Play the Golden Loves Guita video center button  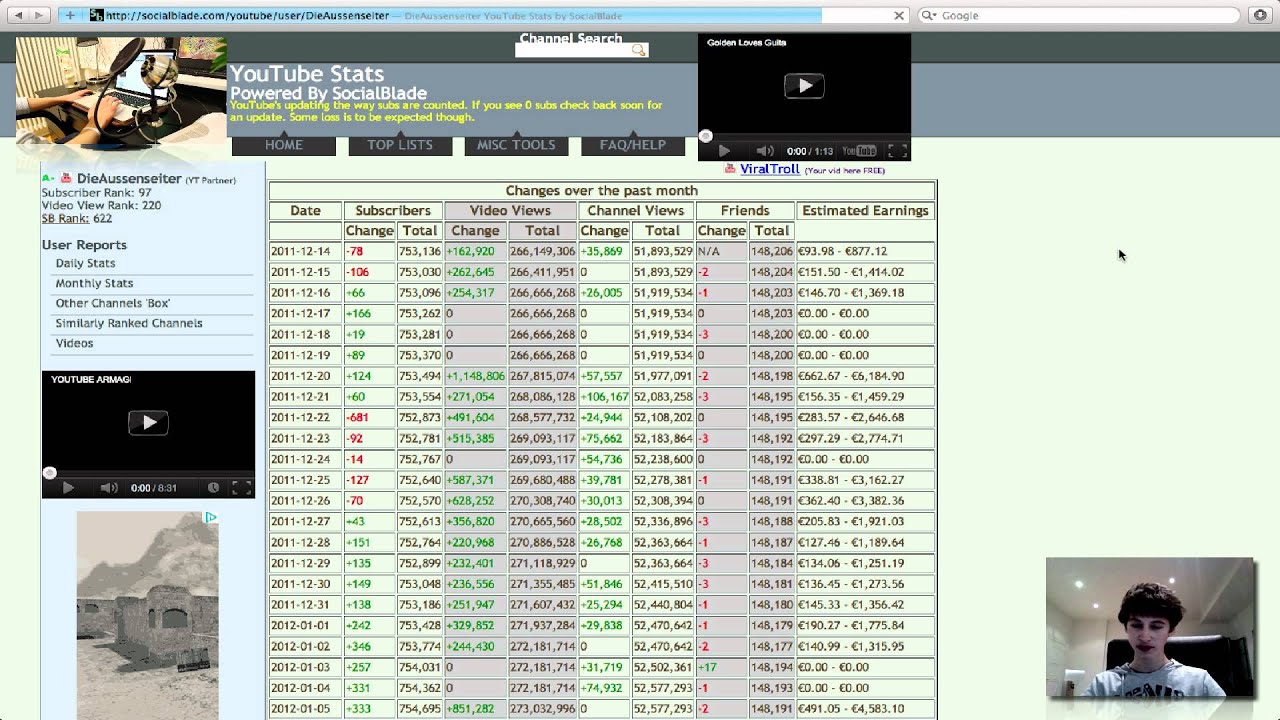pos(804,86)
